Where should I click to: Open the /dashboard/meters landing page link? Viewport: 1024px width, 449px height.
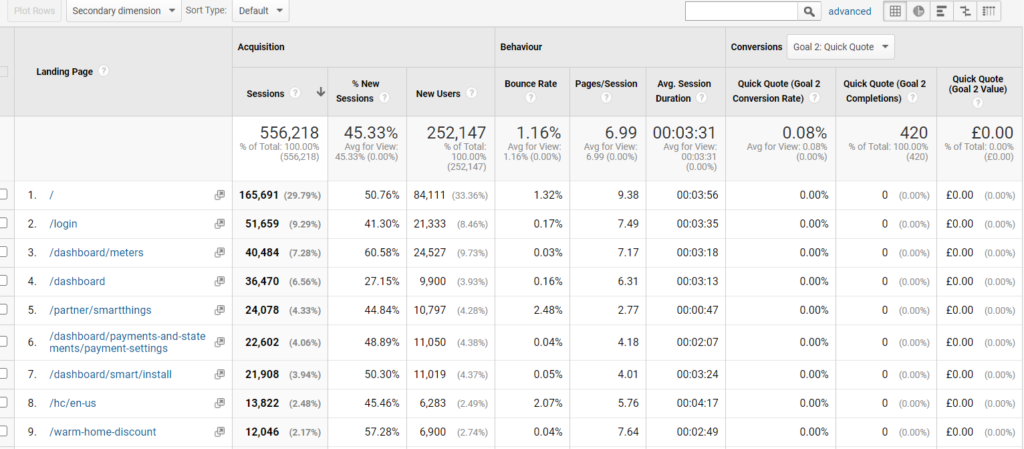[96, 253]
